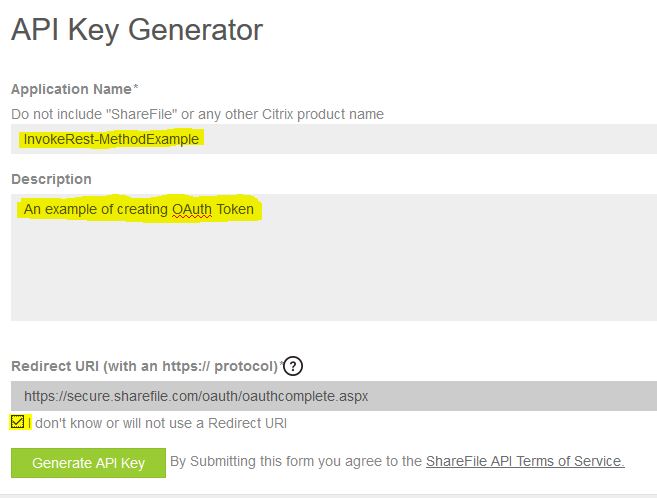Click the "Description" field label
Viewport: 657px width, 498px height.
click(x=51, y=179)
